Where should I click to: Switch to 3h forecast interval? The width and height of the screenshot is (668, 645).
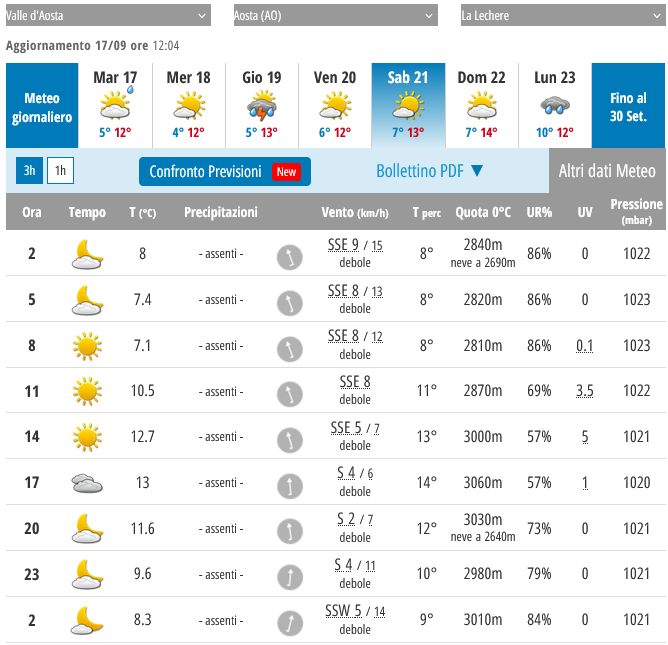(x=29, y=171)
